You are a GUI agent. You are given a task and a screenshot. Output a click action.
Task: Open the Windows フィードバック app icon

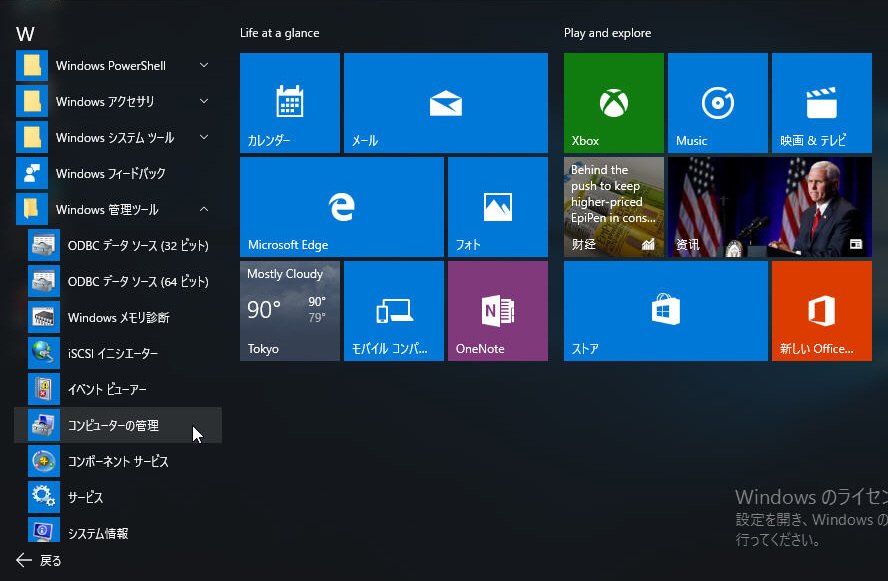tap(32, 173)
